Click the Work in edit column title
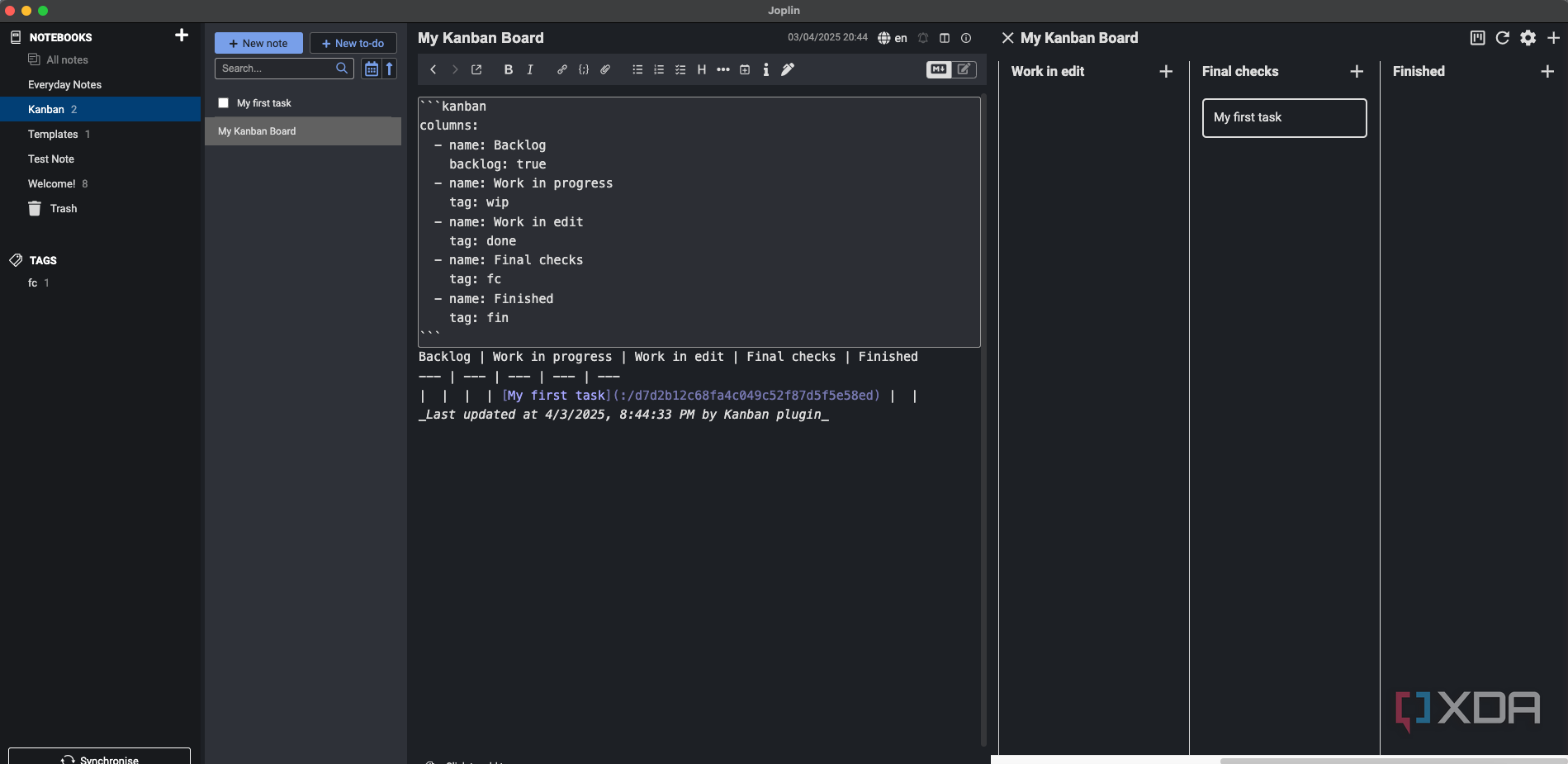The height and width of the screenshot is (764, 1568). 1047,71
